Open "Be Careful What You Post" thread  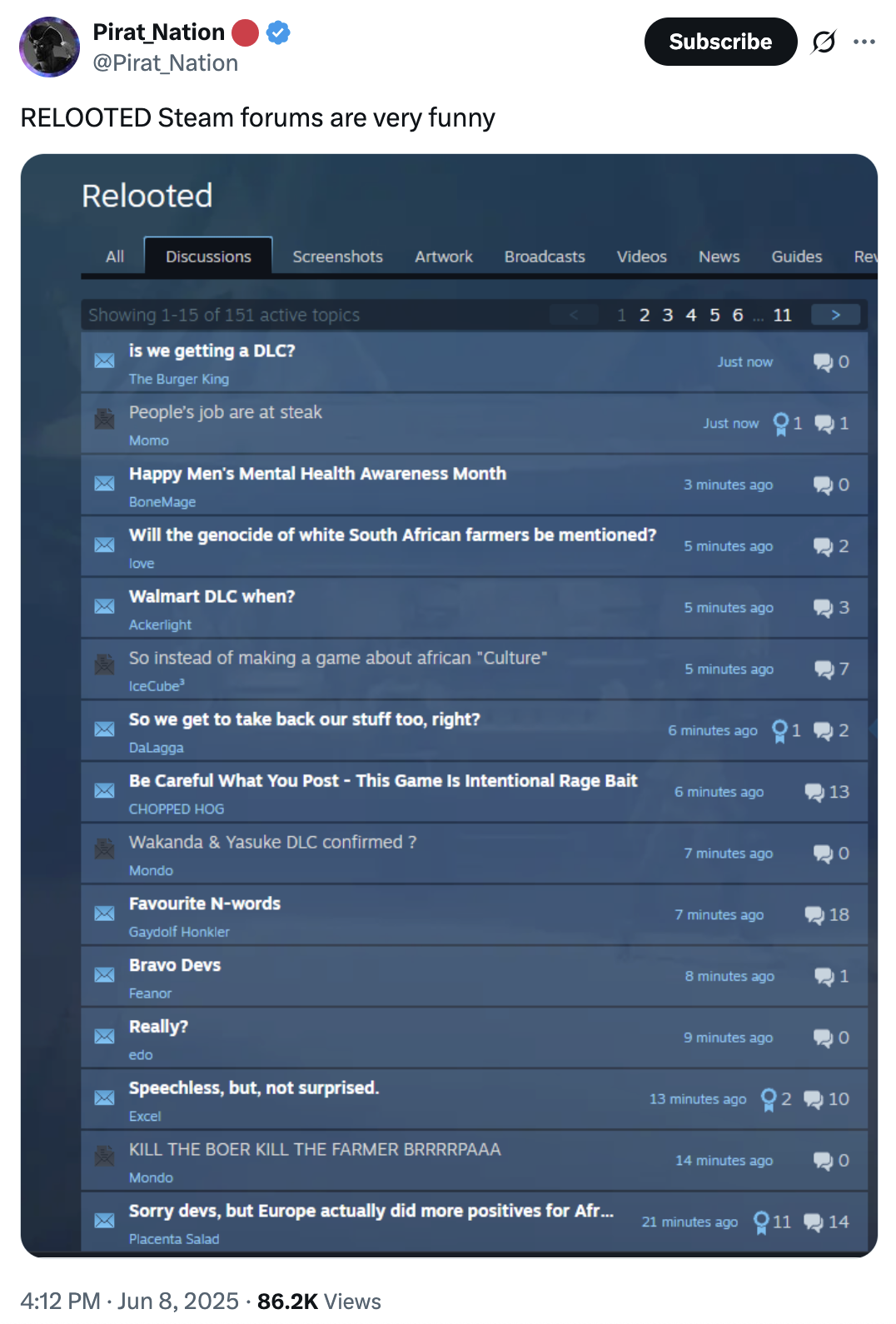coord(383,781)
